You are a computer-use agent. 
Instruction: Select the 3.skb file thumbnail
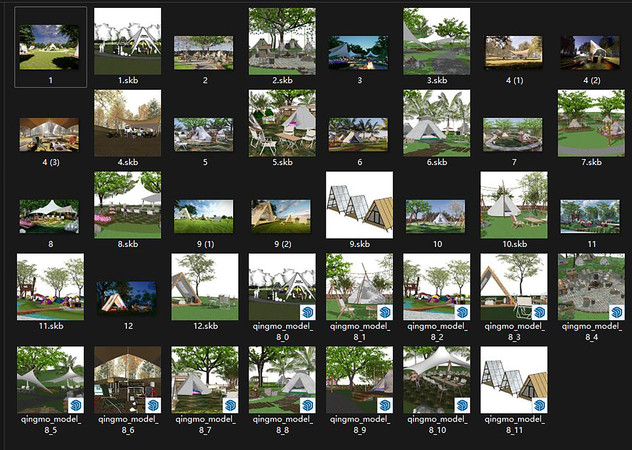click(x=437, y=41)
